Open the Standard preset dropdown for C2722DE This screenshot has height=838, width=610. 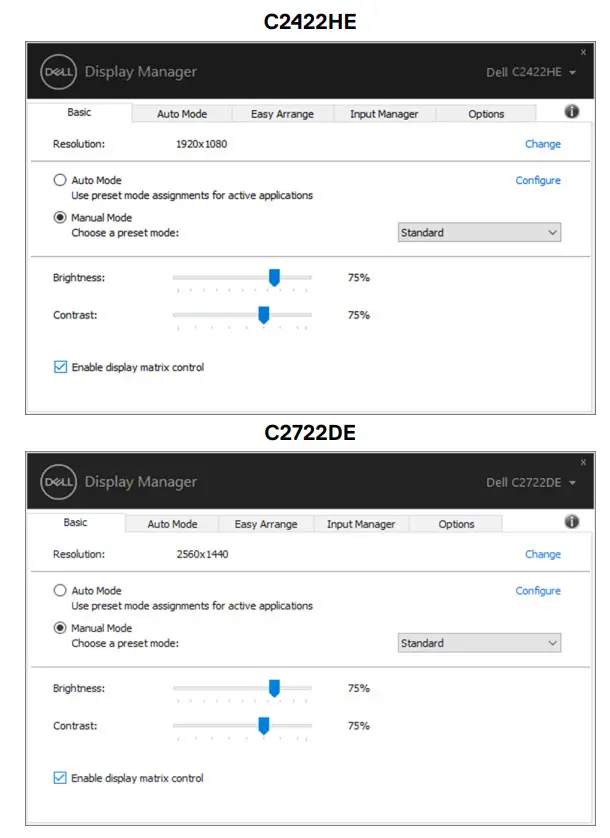coord(479,643)
